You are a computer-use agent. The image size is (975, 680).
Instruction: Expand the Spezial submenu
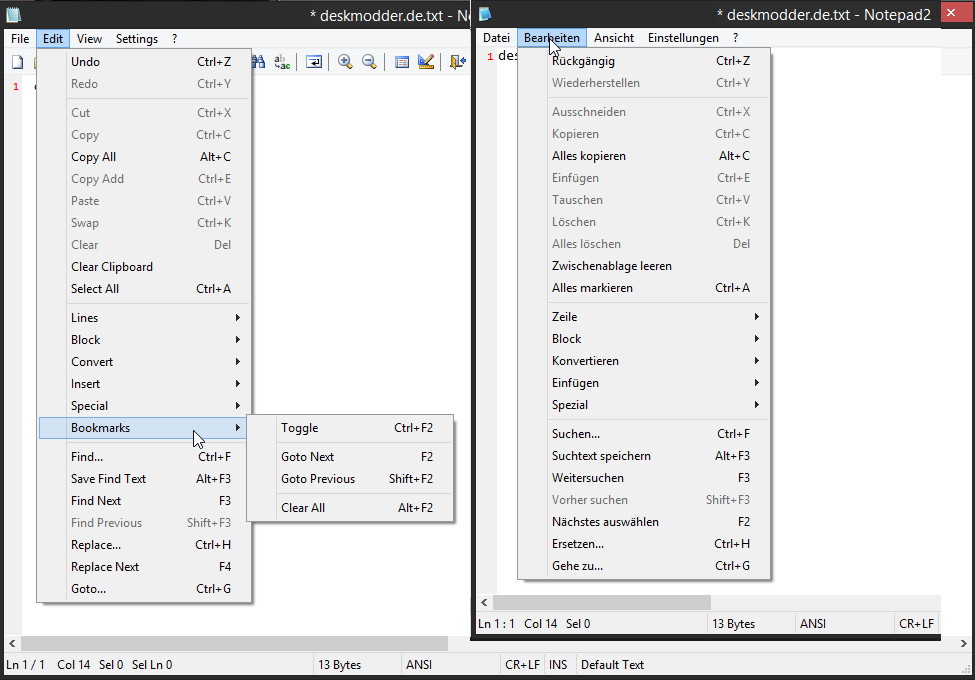(x=644, y=405)
